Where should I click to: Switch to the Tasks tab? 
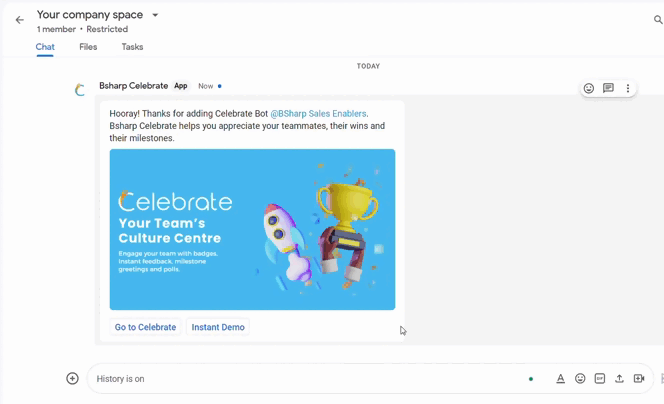(132, 47)
